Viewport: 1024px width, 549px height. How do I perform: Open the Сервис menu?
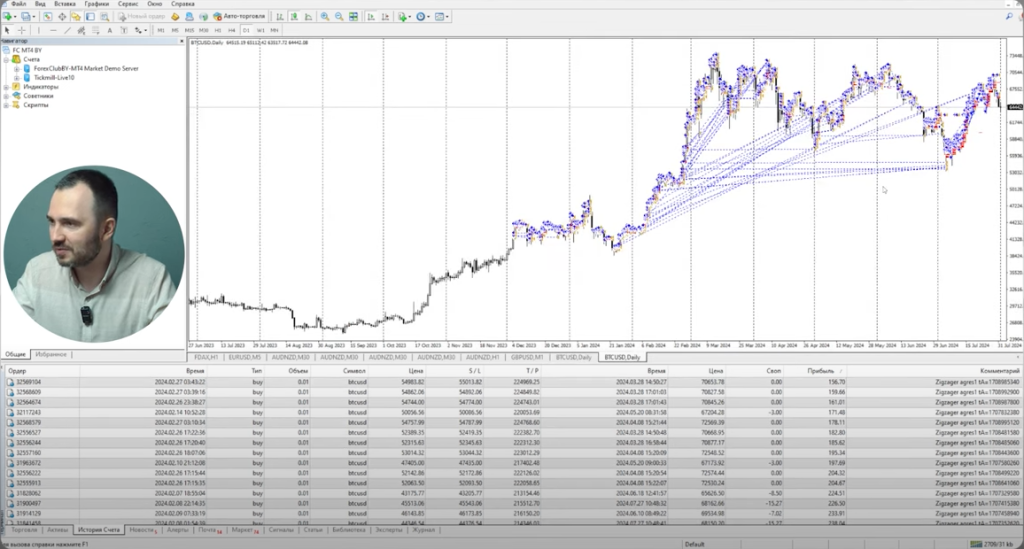click(127, 4)
